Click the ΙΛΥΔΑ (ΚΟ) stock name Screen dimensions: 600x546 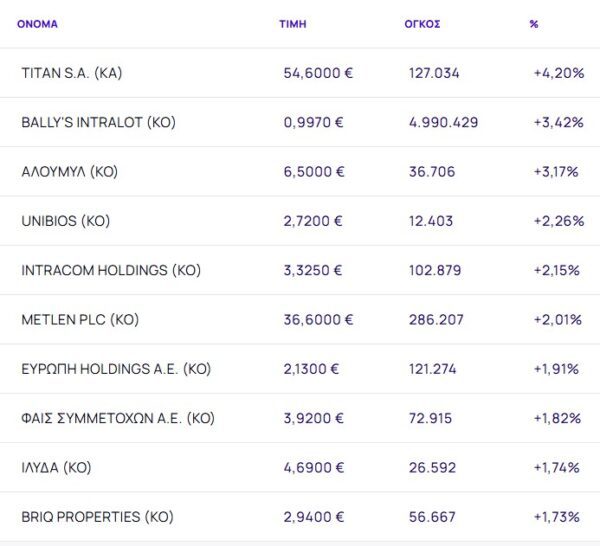click(x=62, y=467)
